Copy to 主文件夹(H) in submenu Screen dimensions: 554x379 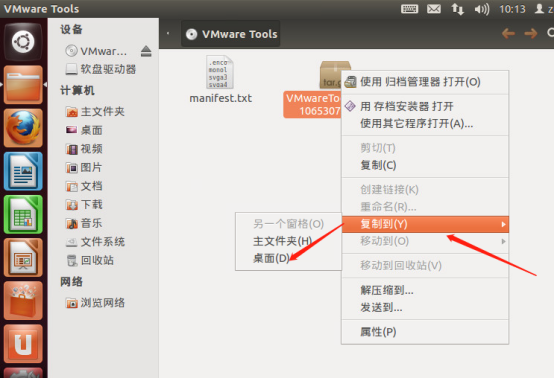[x=288, y=241]
